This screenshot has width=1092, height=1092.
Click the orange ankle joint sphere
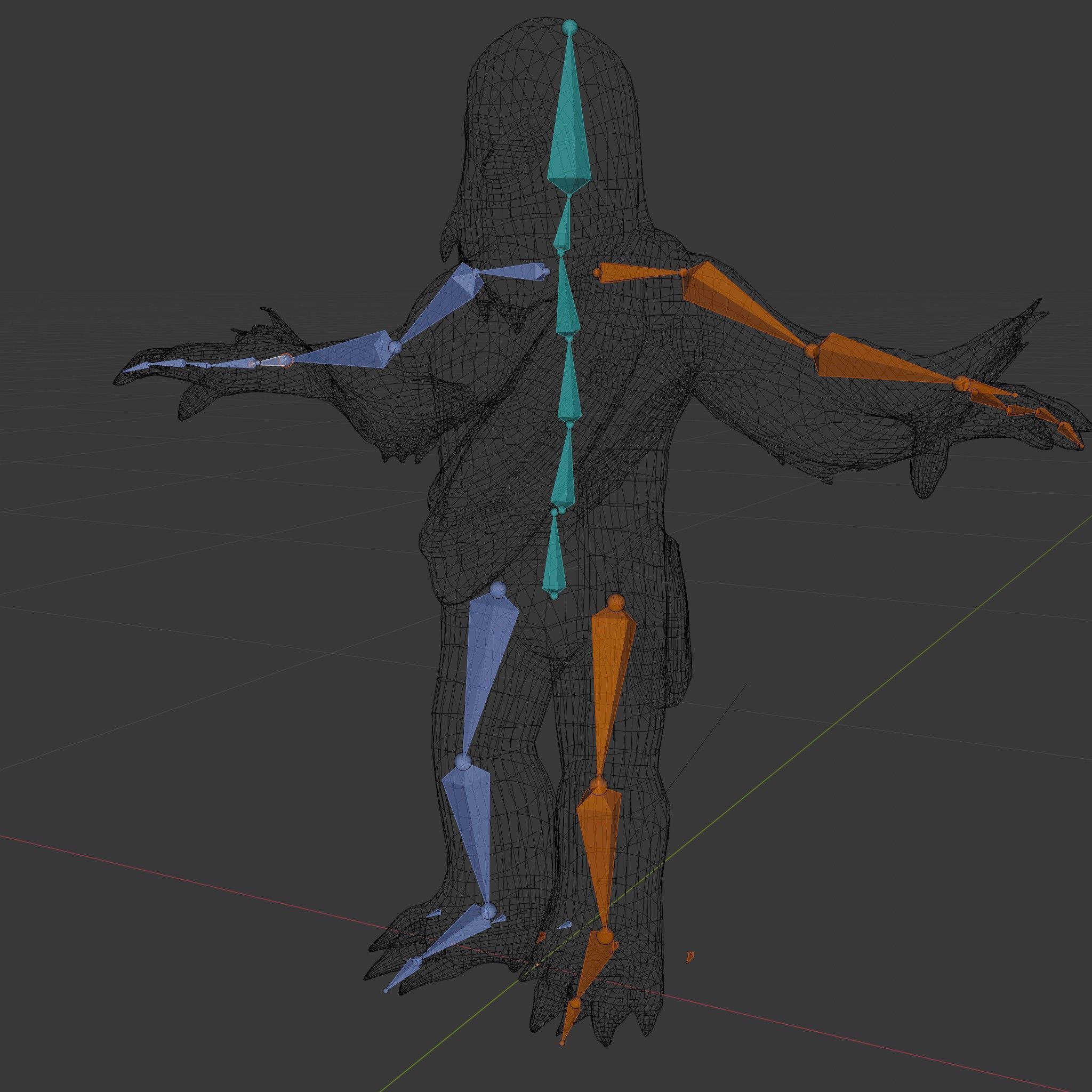point(605,936)
